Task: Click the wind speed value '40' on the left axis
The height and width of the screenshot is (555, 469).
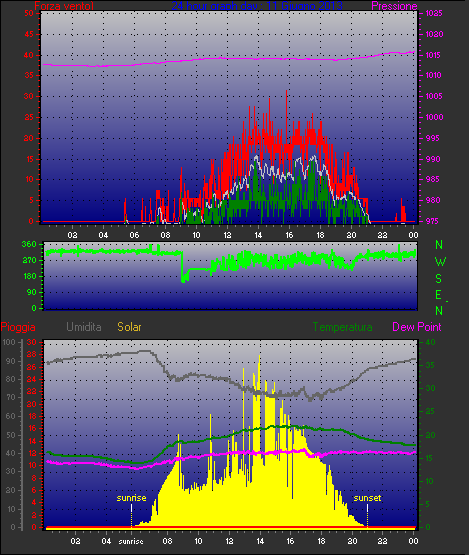Action: [x=29, y=55]
